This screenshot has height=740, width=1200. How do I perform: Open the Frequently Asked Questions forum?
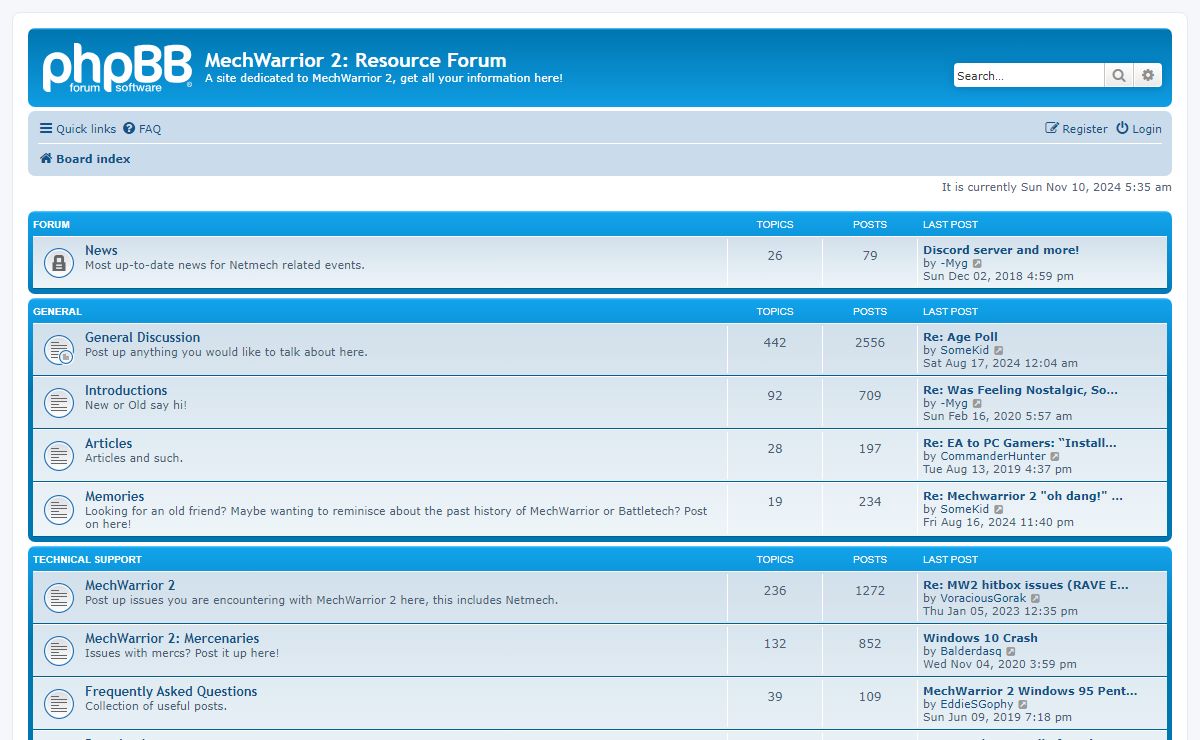coord(171,691)
